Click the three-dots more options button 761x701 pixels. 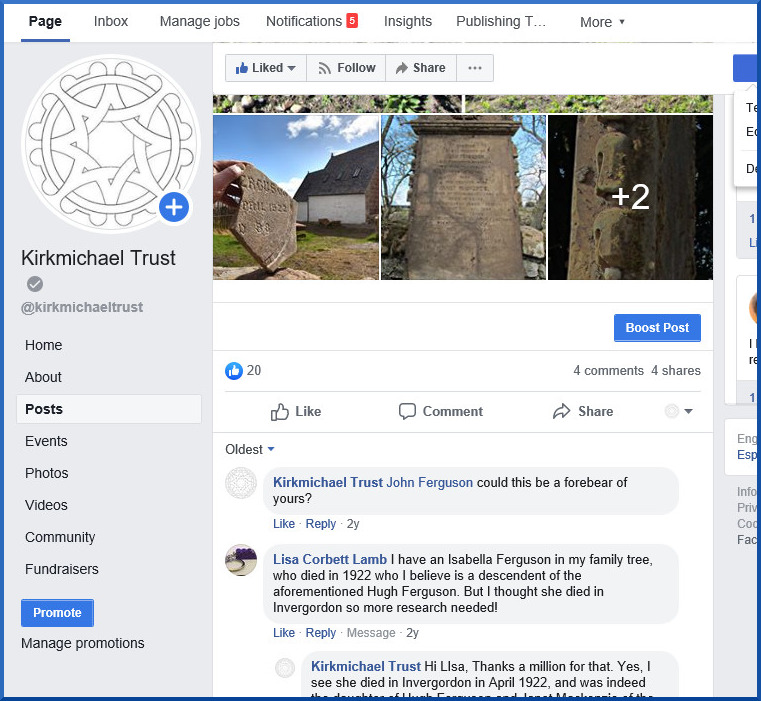pyautogui.click(x=474, y=68)
